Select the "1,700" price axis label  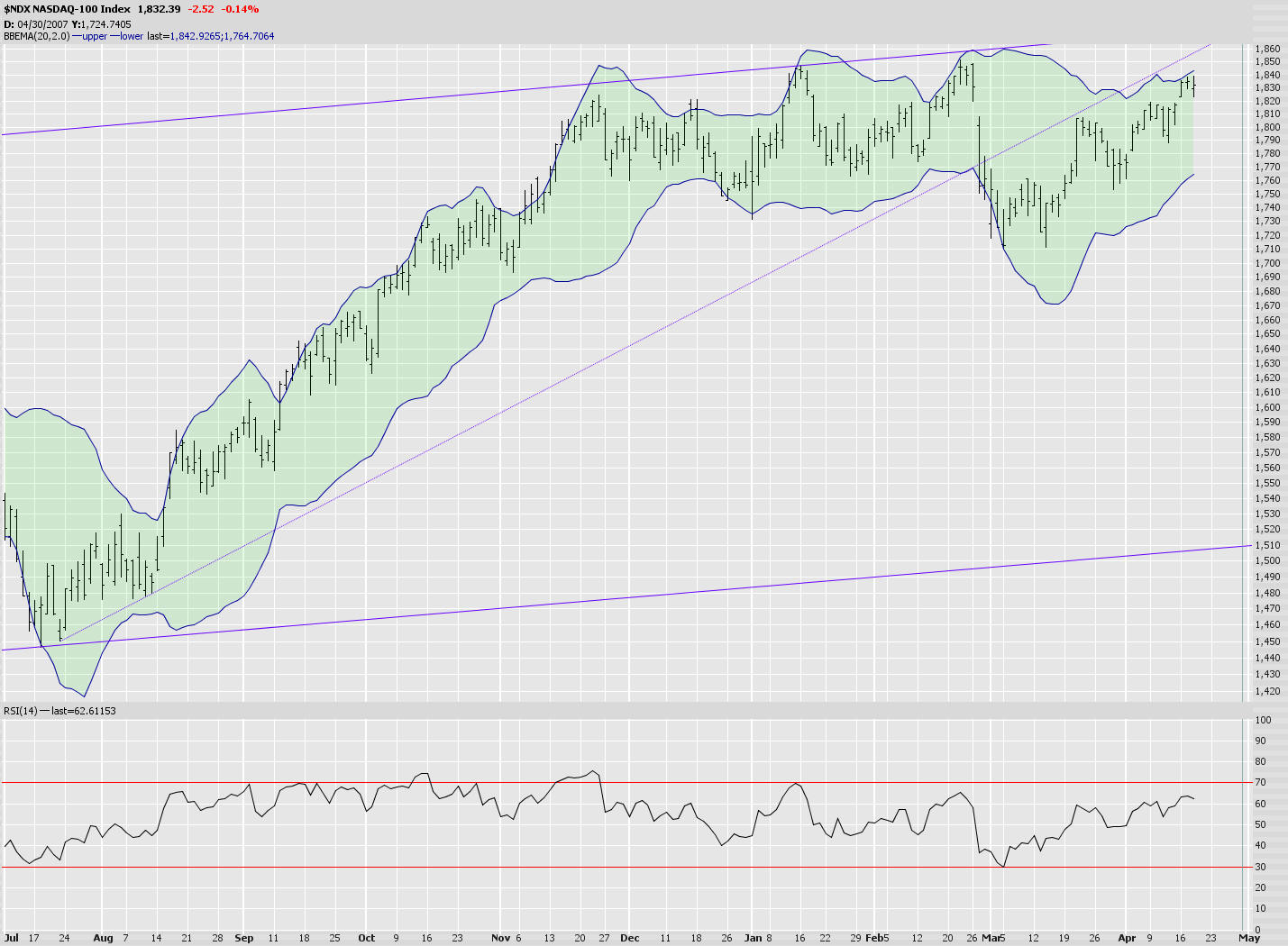1267,263
